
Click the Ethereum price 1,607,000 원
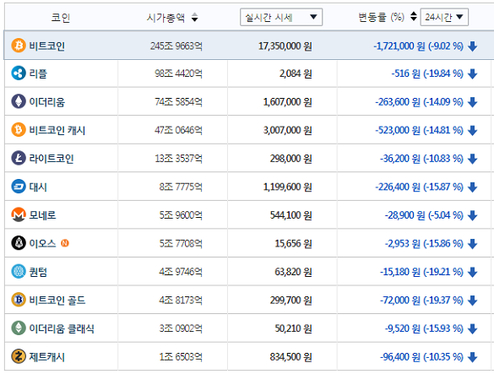click(x=287, y=102)
